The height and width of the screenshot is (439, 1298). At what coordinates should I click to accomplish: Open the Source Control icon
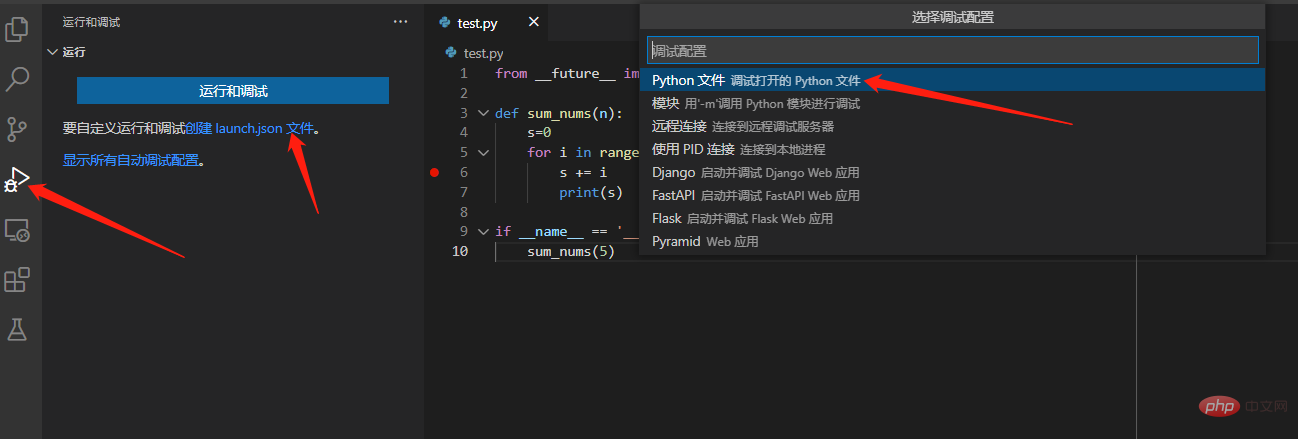[17, 129]
